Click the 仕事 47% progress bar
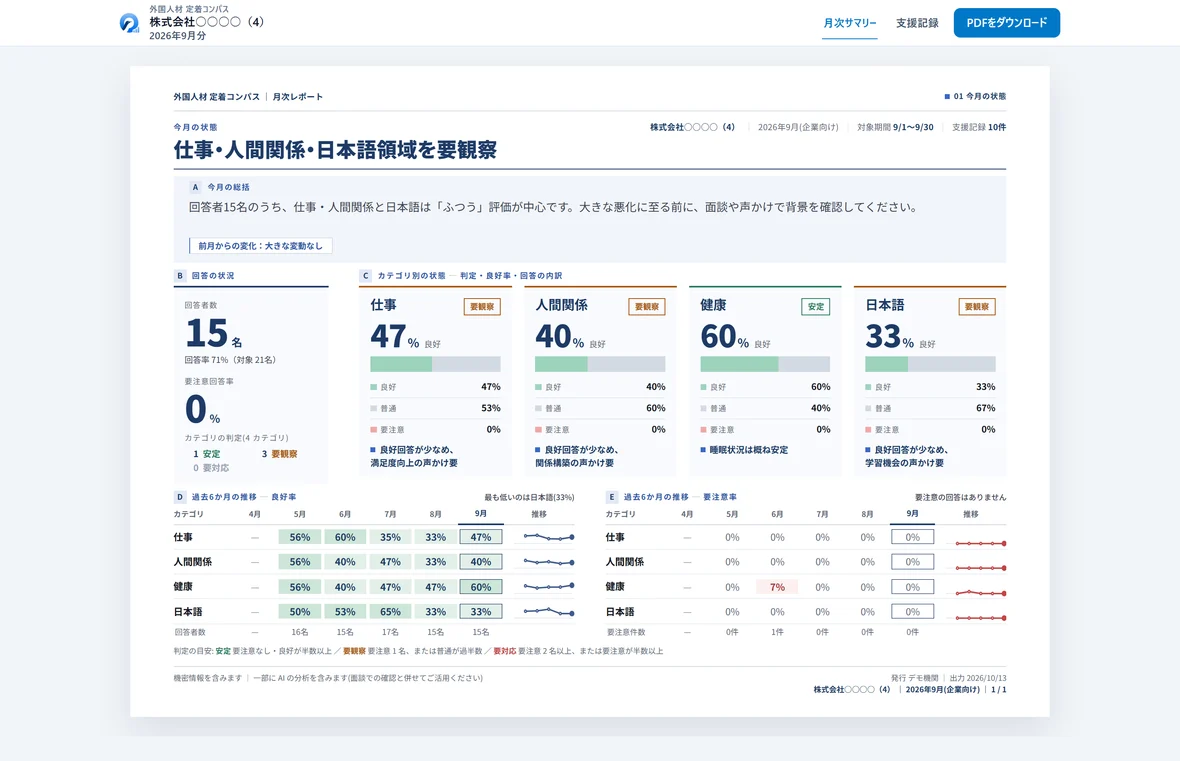 (x=435, y=364)
